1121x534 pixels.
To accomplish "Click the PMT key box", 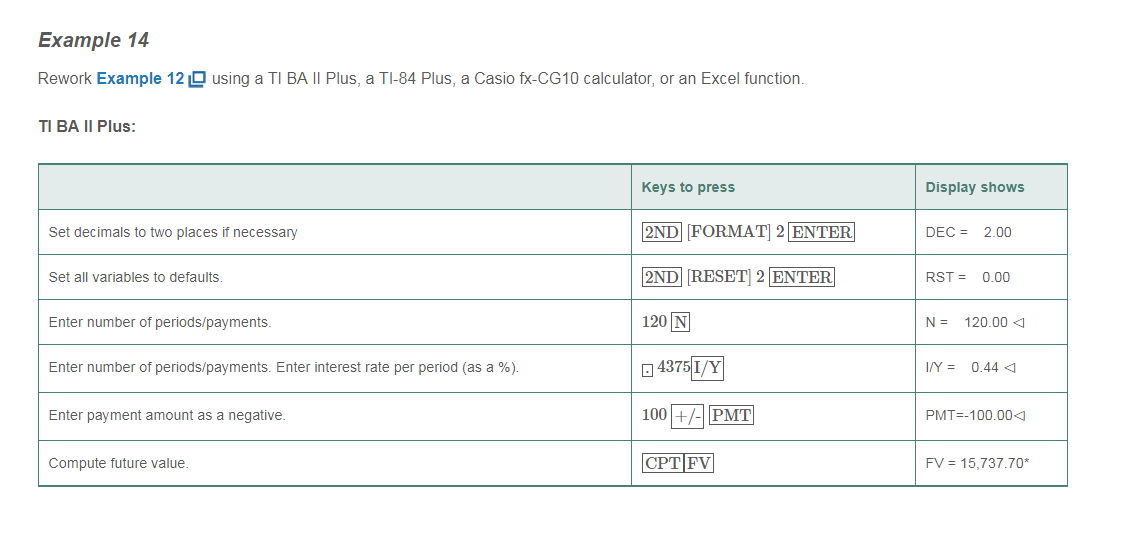I will point(731,416).
